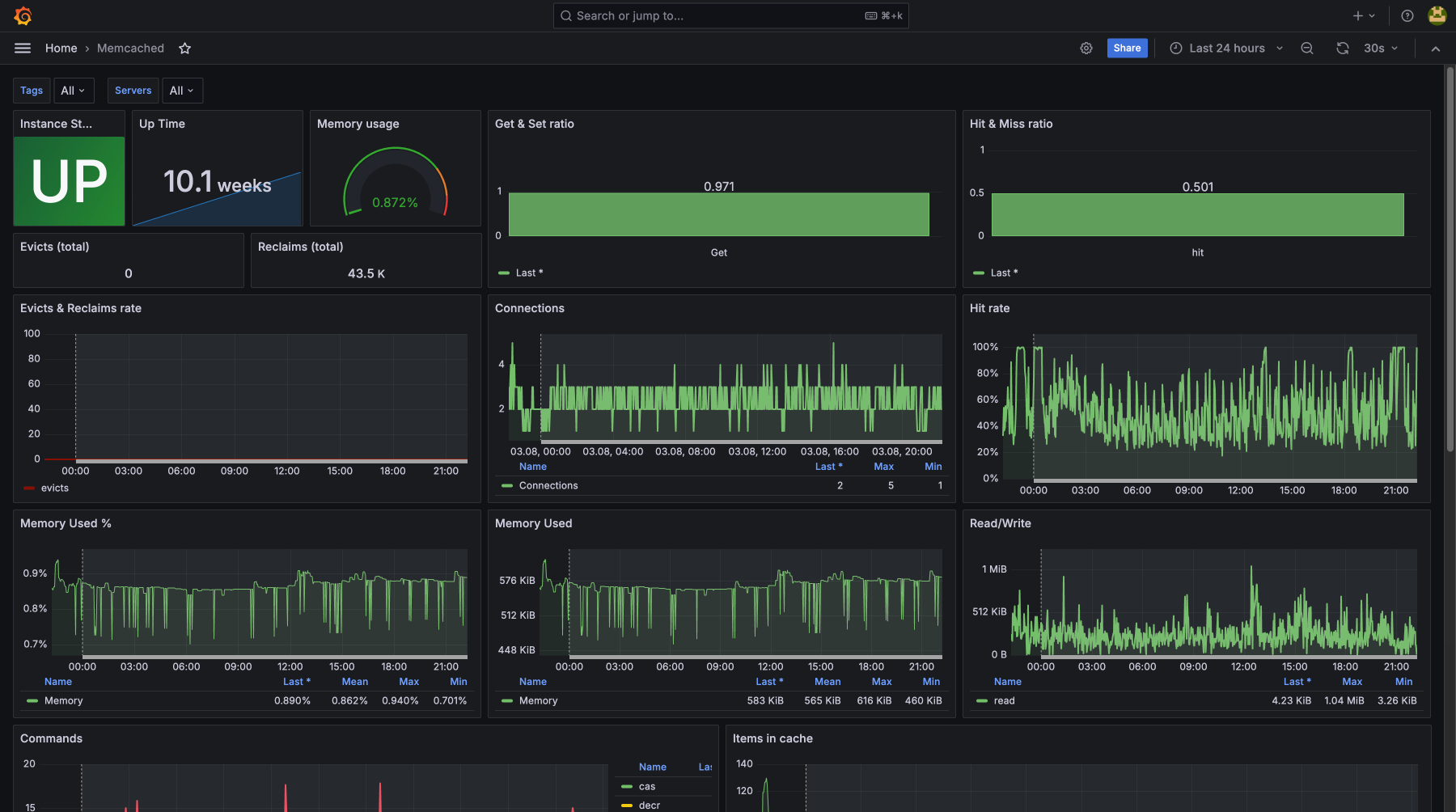Open the Last 24 hours time picker

click(1226, 49)
